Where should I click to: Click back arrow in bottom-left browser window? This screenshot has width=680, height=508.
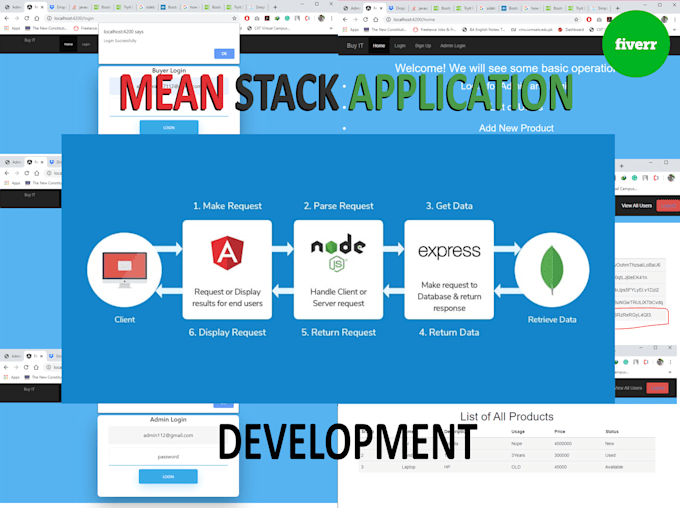click(6, 367)
